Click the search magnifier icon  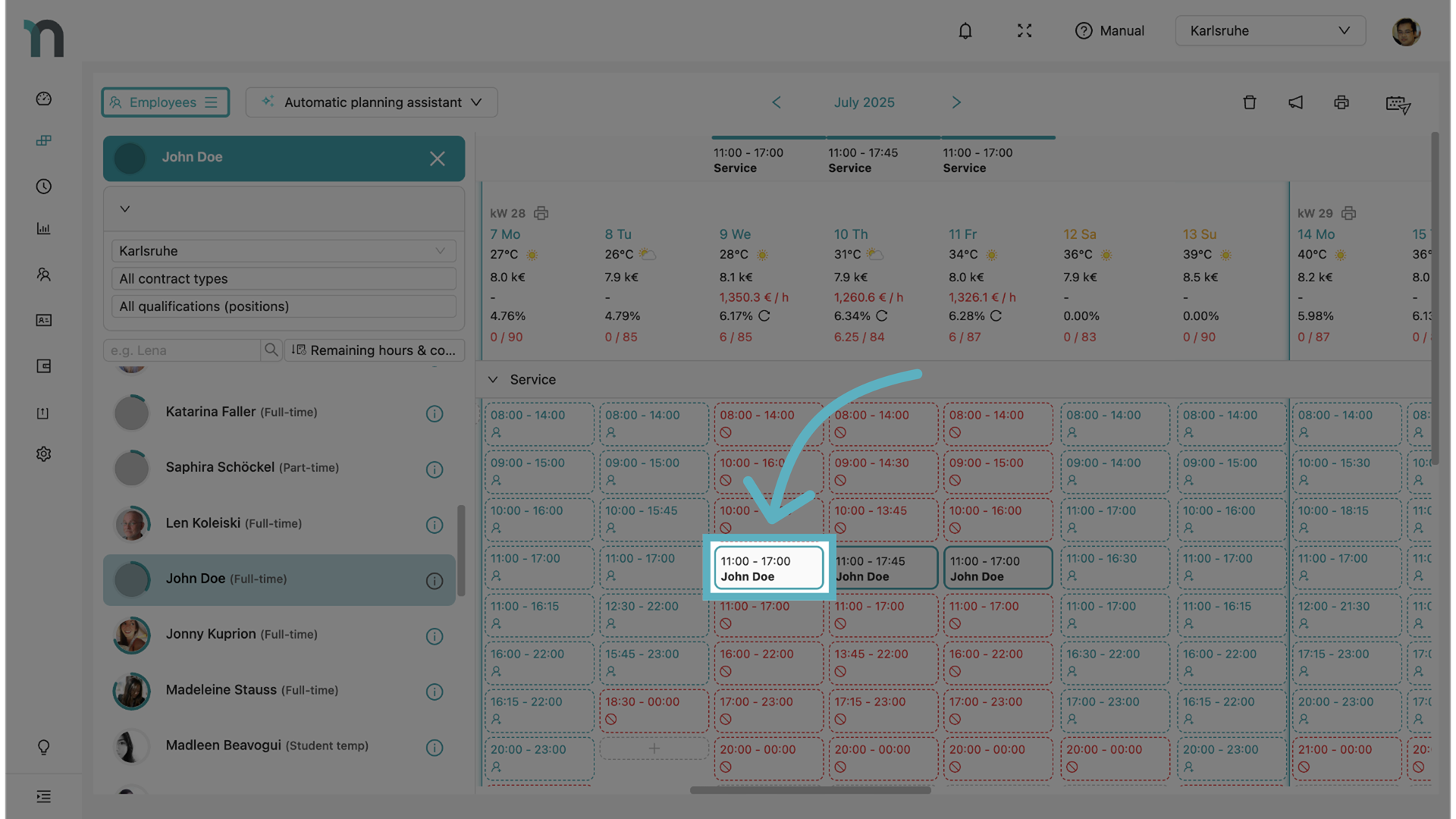tap(271, 350)
